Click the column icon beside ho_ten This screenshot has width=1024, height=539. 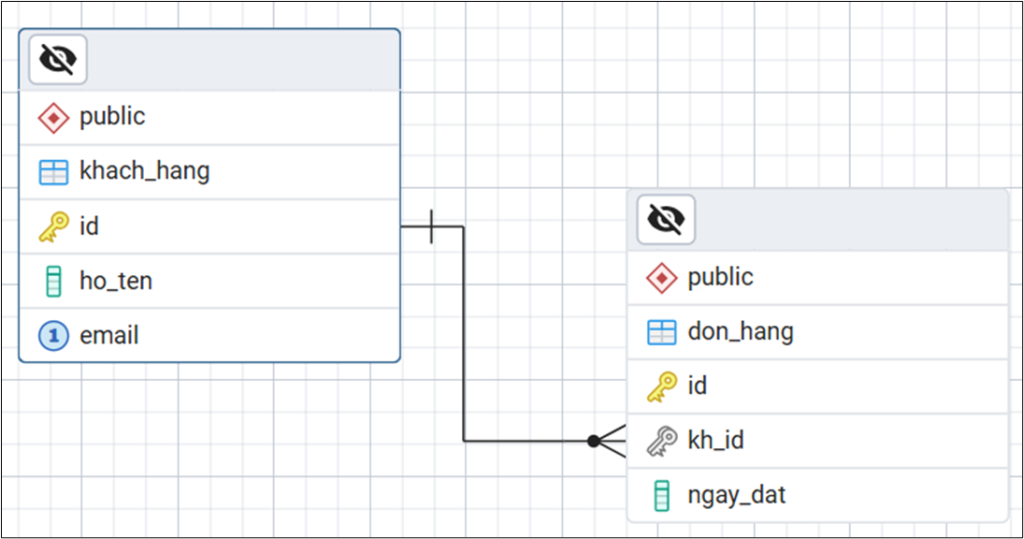(53, 282)
